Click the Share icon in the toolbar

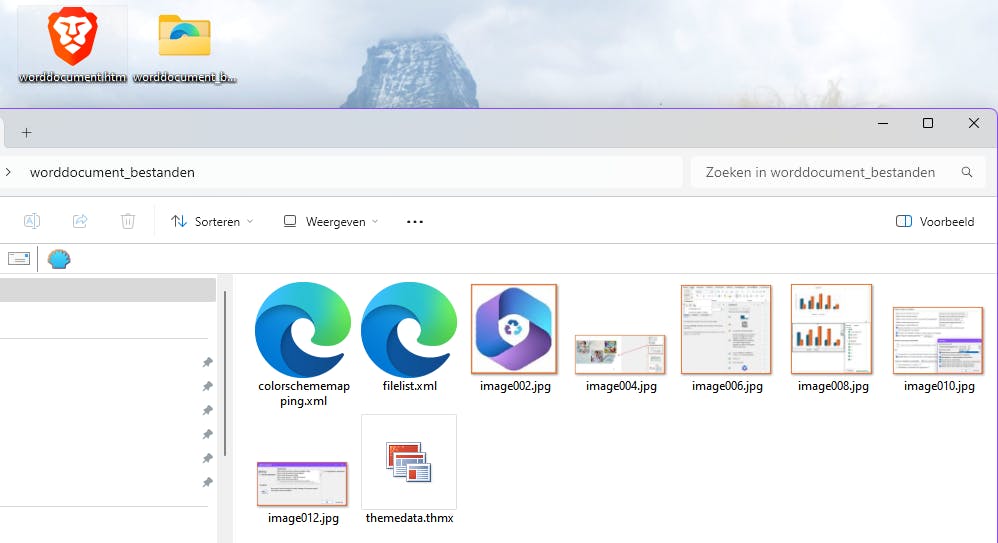80,221
